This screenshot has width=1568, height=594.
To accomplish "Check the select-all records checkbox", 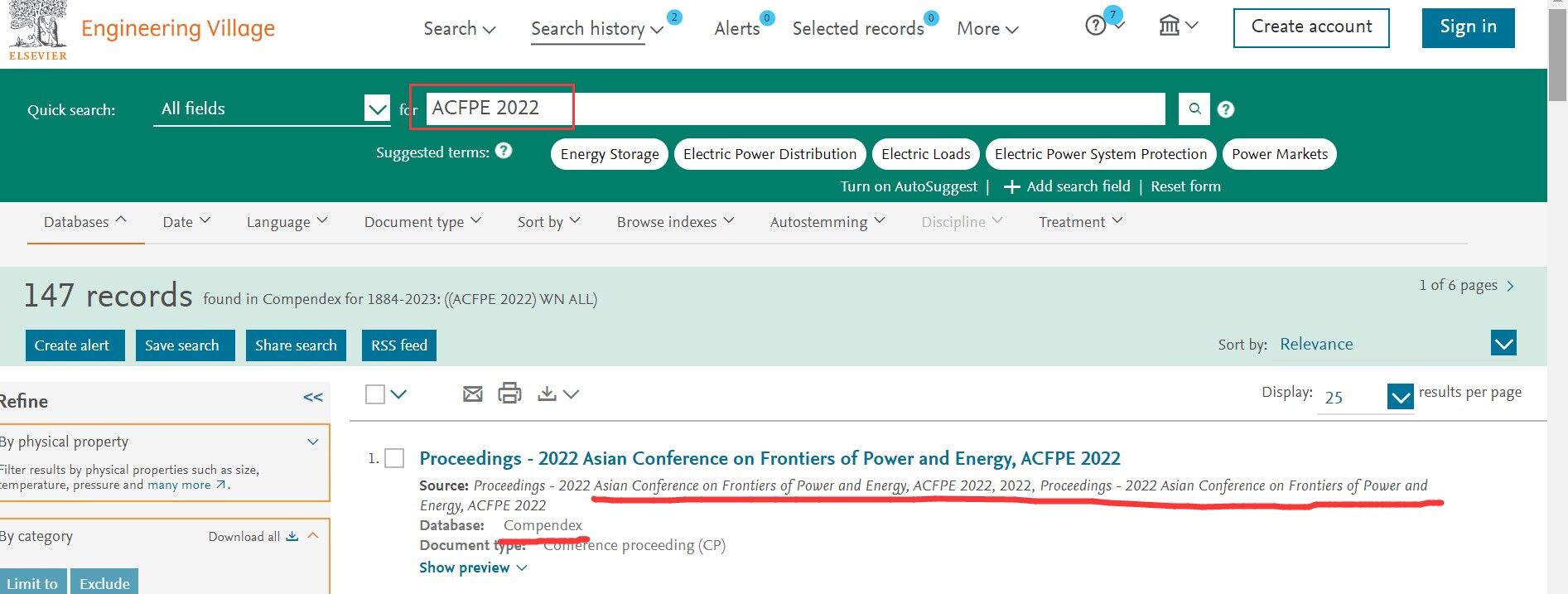I will 375,394.
